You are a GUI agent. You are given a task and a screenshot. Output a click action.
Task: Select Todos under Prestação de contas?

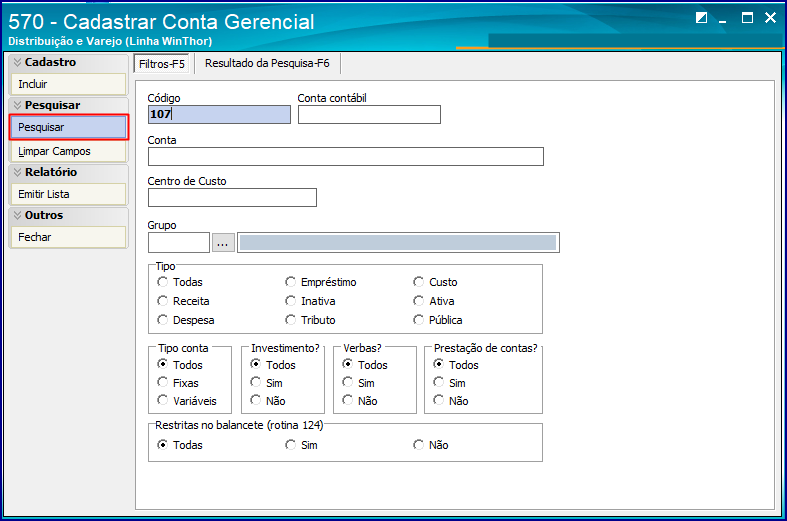(456, 364)
